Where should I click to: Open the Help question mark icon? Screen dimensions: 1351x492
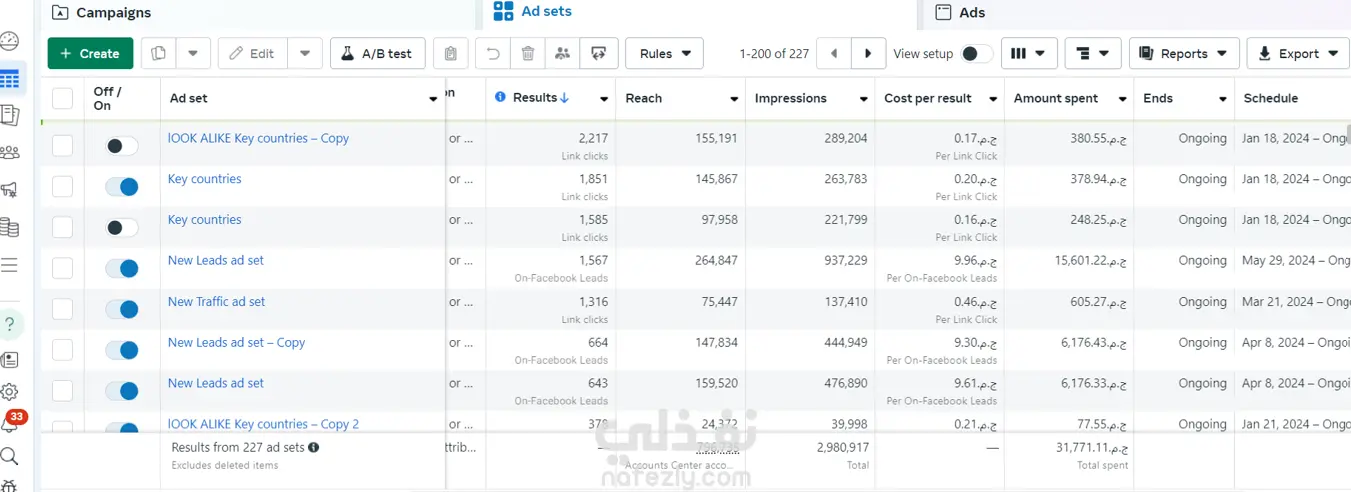pyautogui.click(x=10, y=324)
